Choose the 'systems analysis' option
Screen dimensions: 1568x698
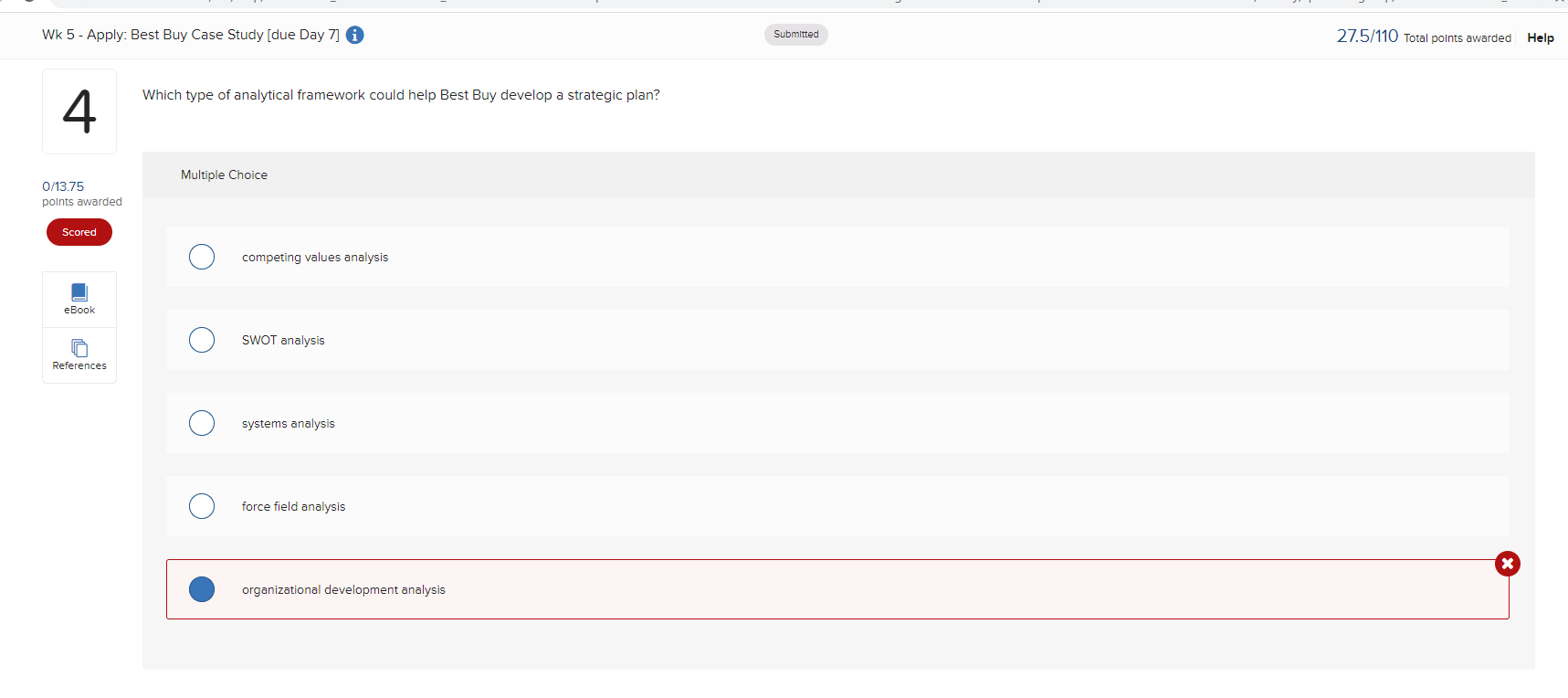pyautogui.click(x=202, y=423)
